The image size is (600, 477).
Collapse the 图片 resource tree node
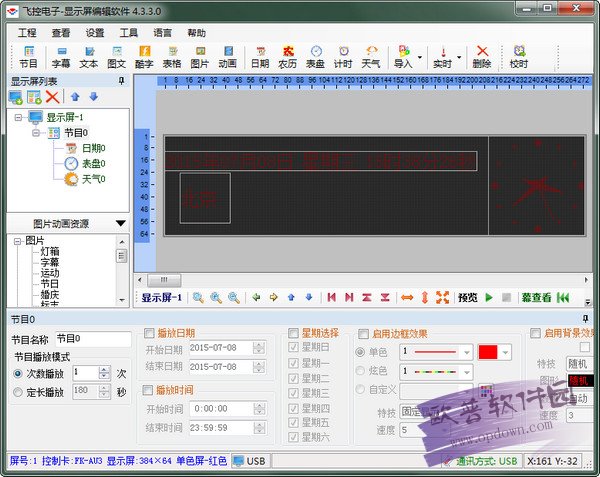pyautogui.click(x=17, y=241)
